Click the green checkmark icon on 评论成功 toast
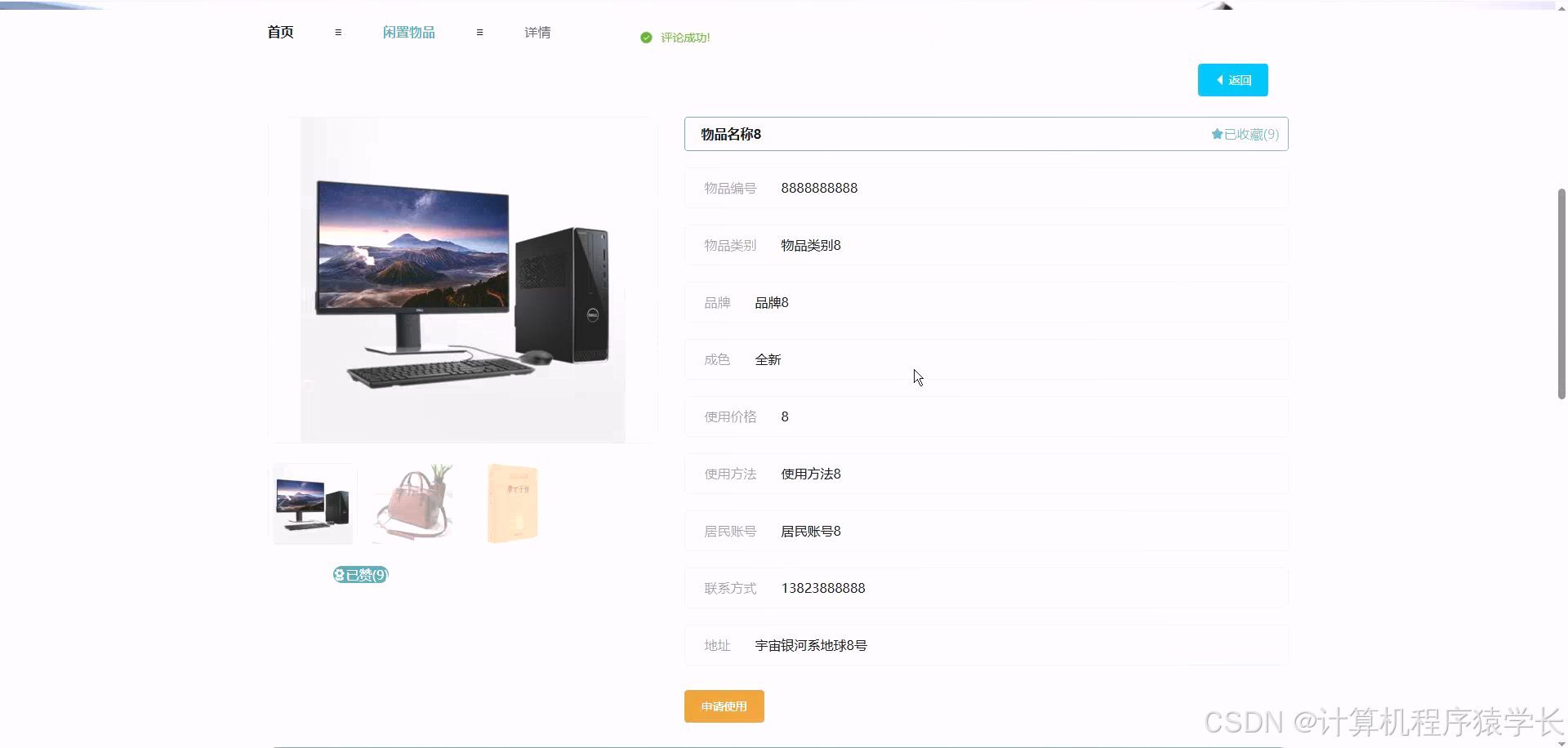1568x748 pixels. [x=645, y=37]
